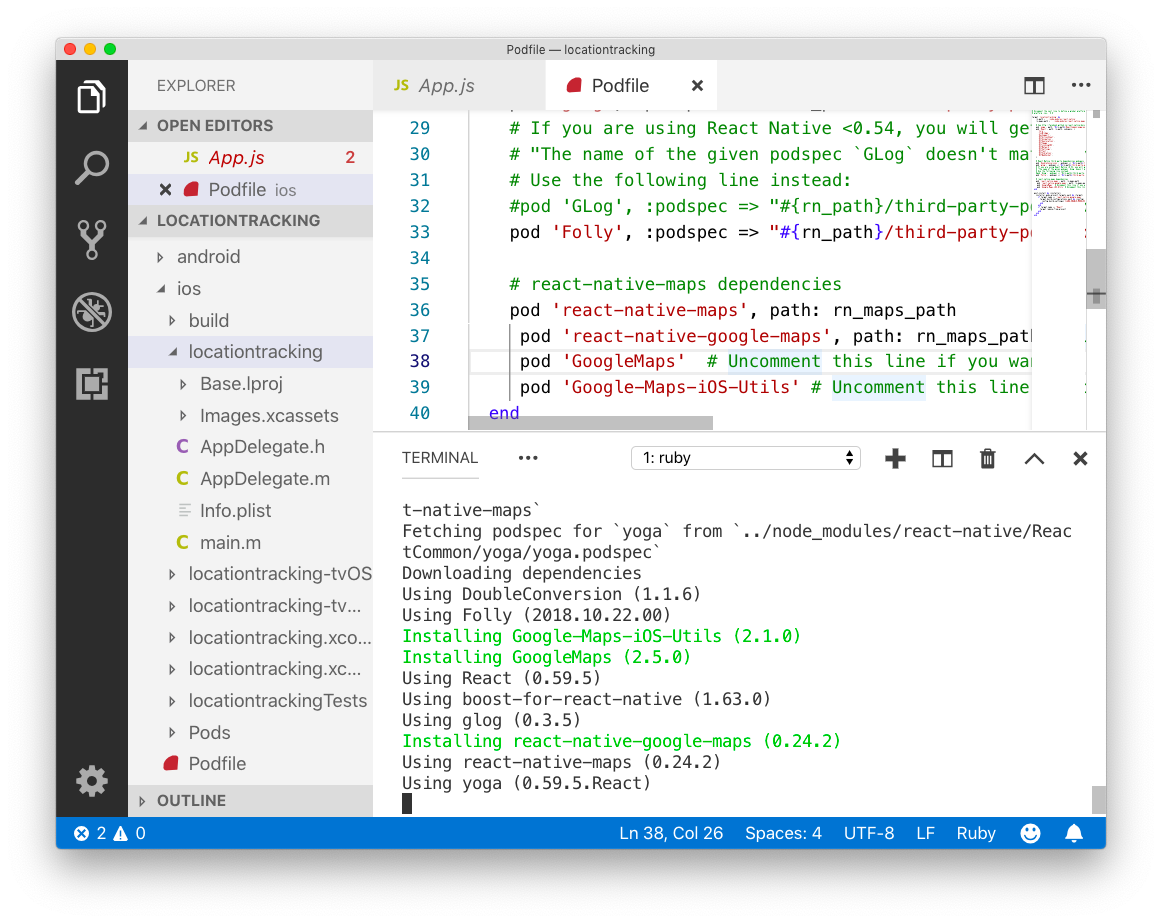The height and width of the screenshot is (923, 1162).
Task: Click the editor horizontal scrollbar
Action: tap(590, 423)
